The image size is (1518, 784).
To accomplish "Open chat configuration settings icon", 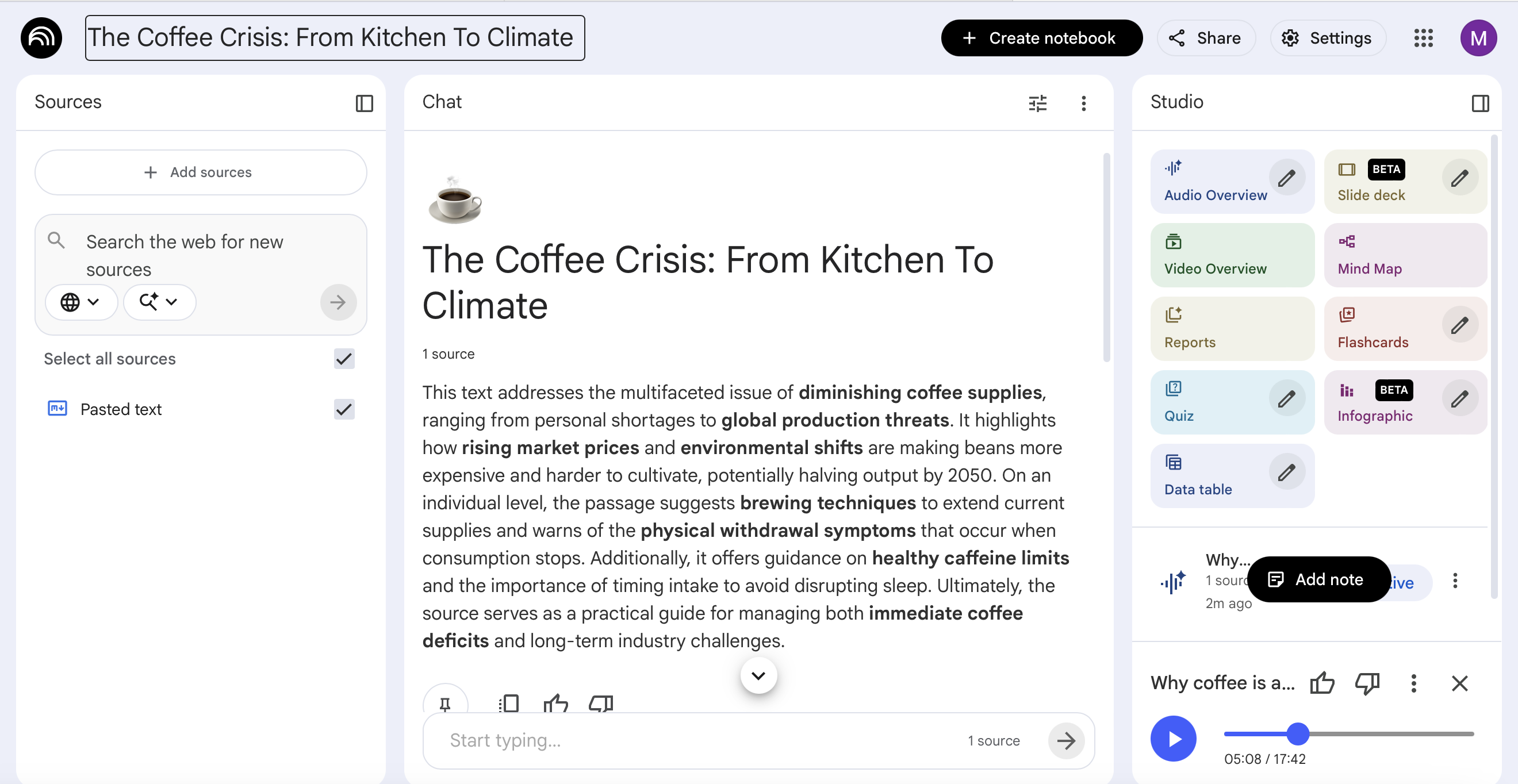I will coord(1037,103).
